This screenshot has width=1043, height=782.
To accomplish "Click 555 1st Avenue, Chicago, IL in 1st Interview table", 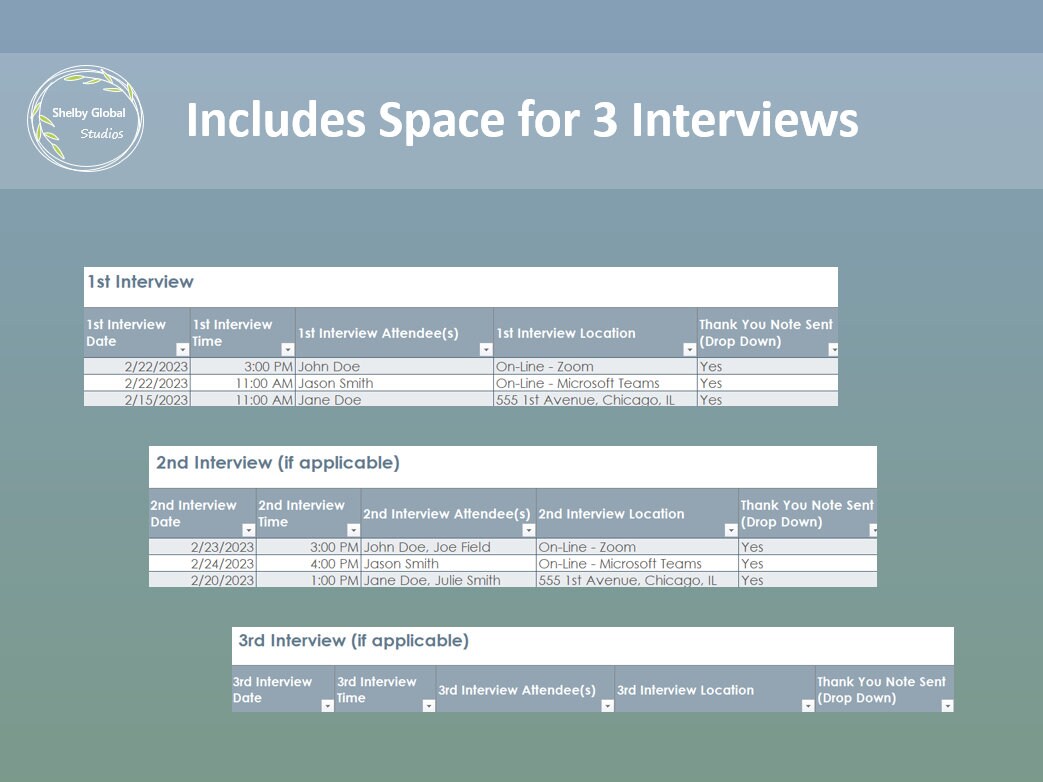I will point(595,400).
